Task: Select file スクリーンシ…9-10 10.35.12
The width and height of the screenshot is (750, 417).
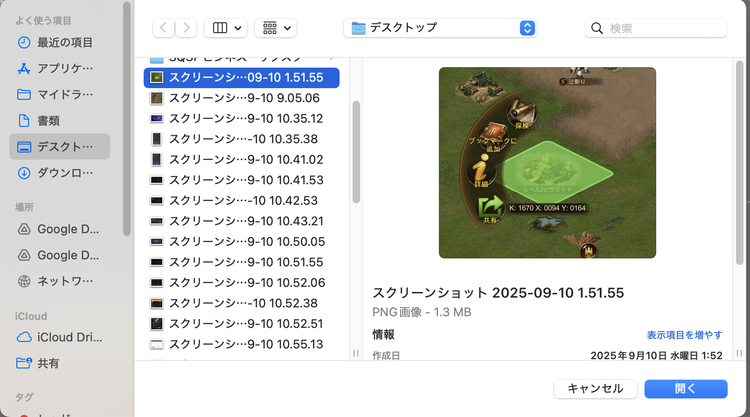Action: (x=242, y=119)
